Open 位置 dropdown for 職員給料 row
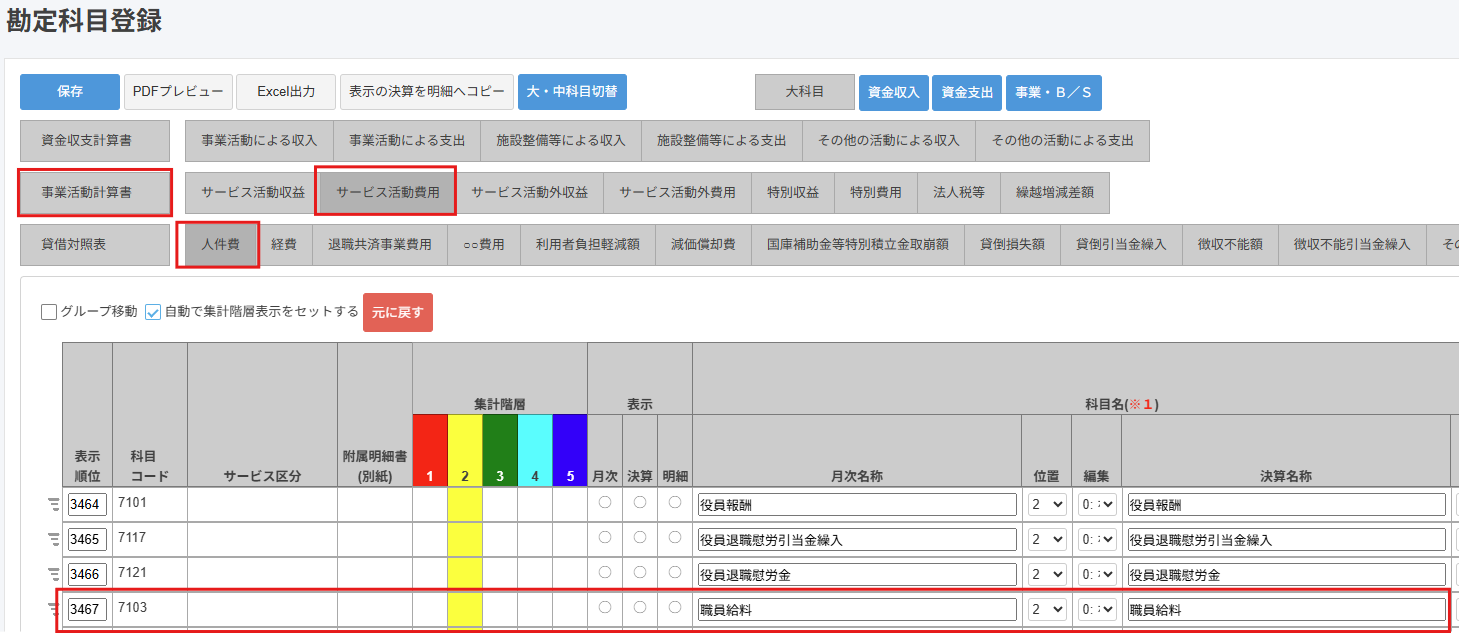 (x=1047, y=610)
